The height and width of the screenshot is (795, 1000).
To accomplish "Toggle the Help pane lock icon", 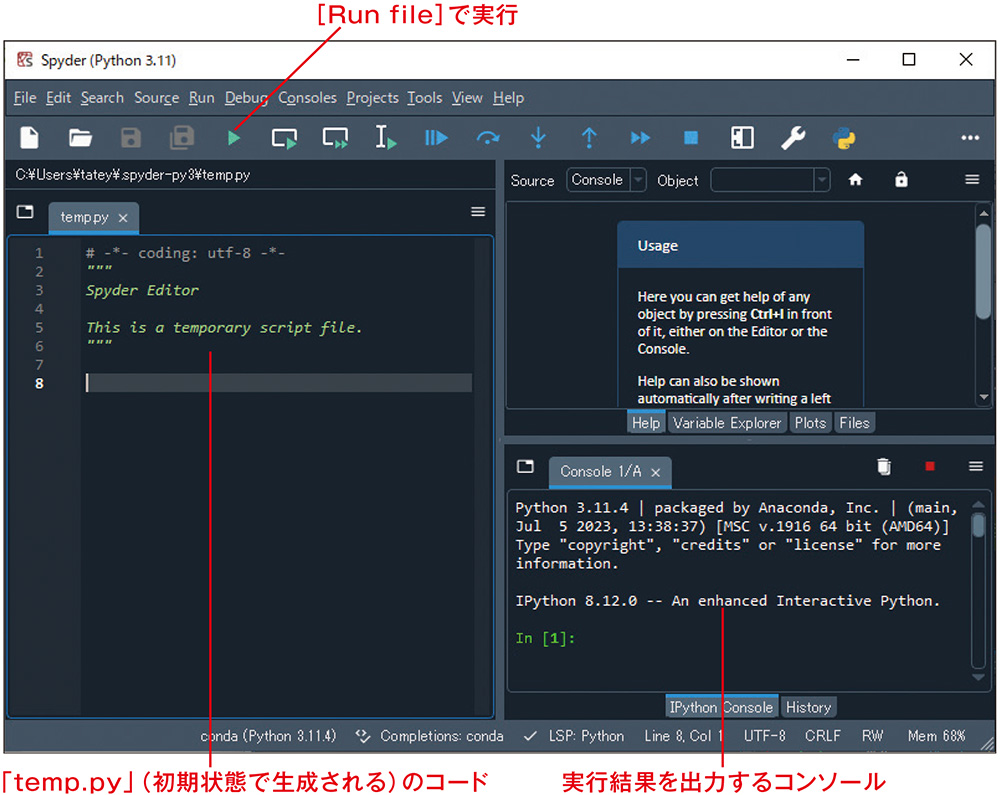I will coord(901,180).
